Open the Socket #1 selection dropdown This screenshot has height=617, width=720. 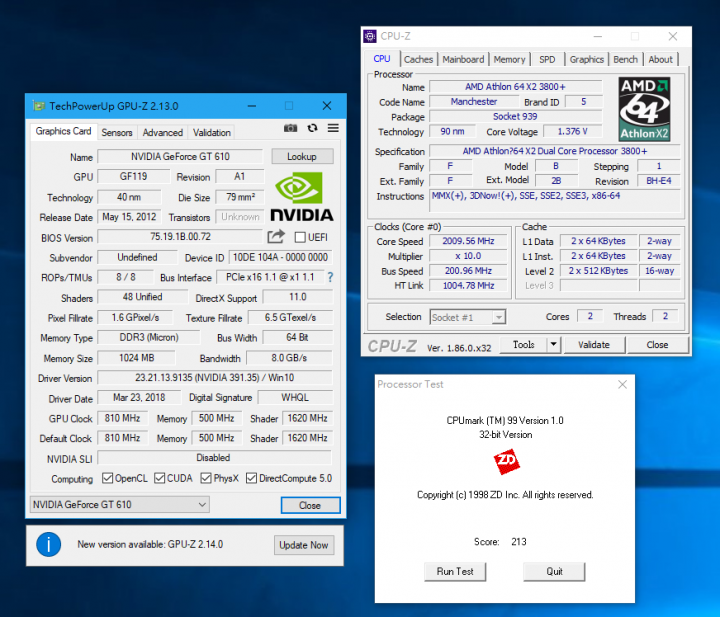coord(468,317)
